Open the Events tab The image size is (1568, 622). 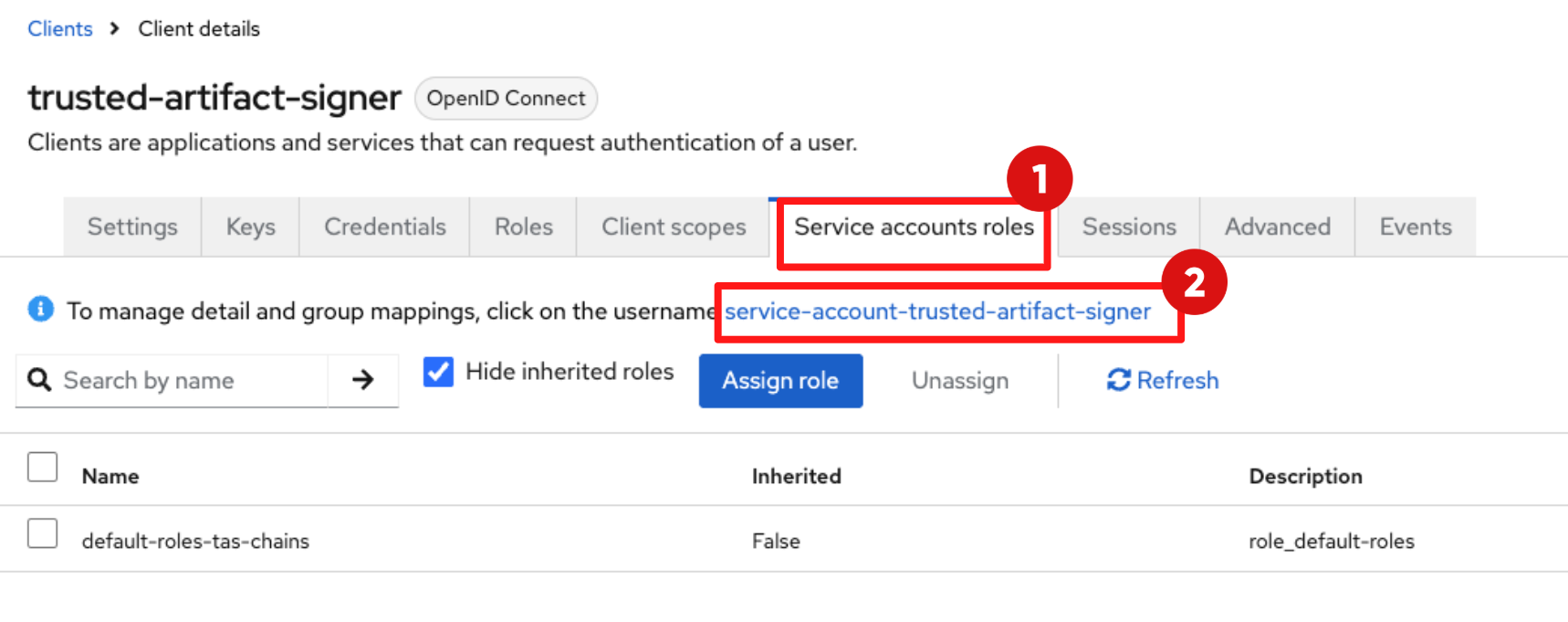pyautogui.click(x=1415, y=227)
